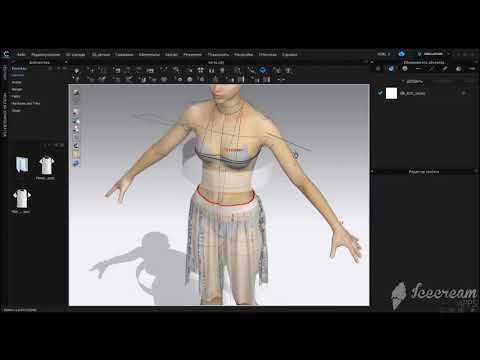Click the fabric item name in Object Browser
Screen dimensions: 480x360
pyautogui.click(x=412, y=93)
